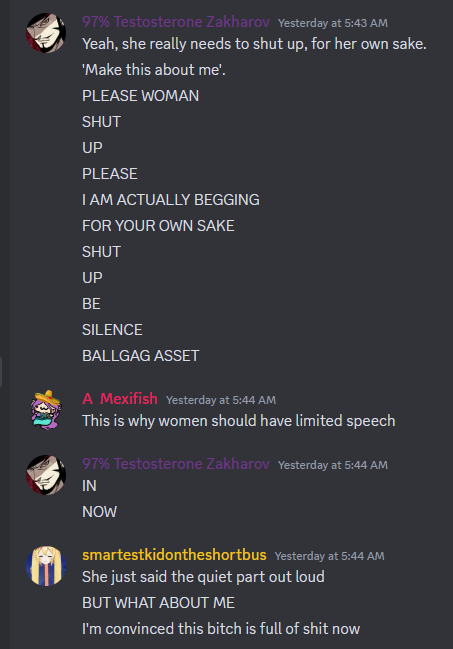Click the Mexifish username in red
Viewport: 453px width, 649px height.
pyautogui.click(x=120, y=399)
